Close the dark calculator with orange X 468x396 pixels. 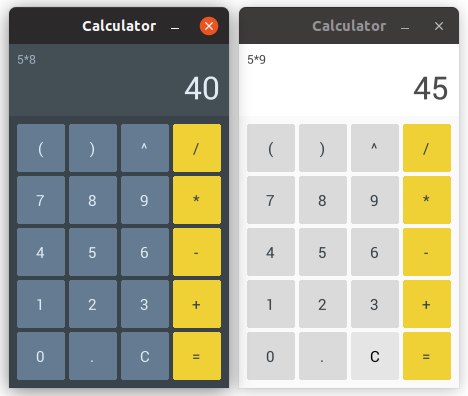click(x=209, y=26)
